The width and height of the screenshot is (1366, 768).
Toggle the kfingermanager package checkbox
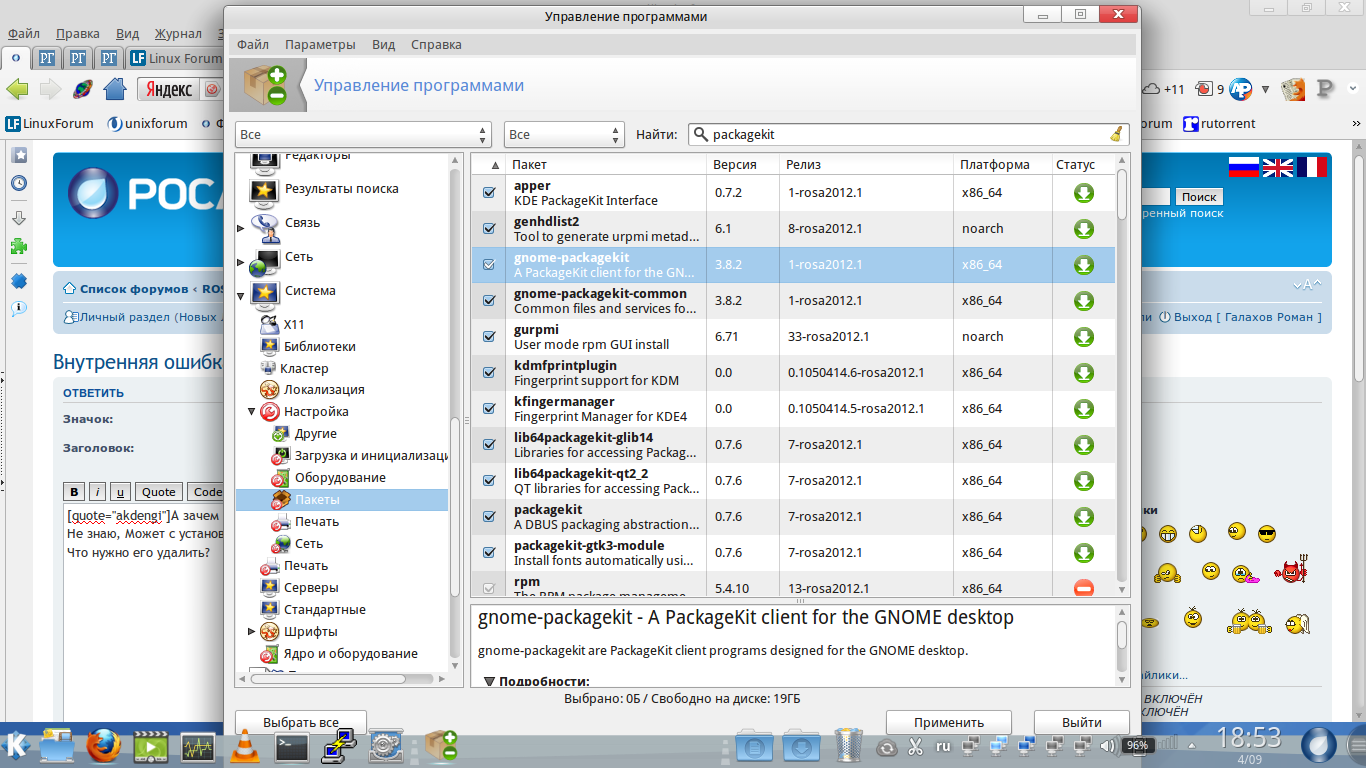(489, 409)
